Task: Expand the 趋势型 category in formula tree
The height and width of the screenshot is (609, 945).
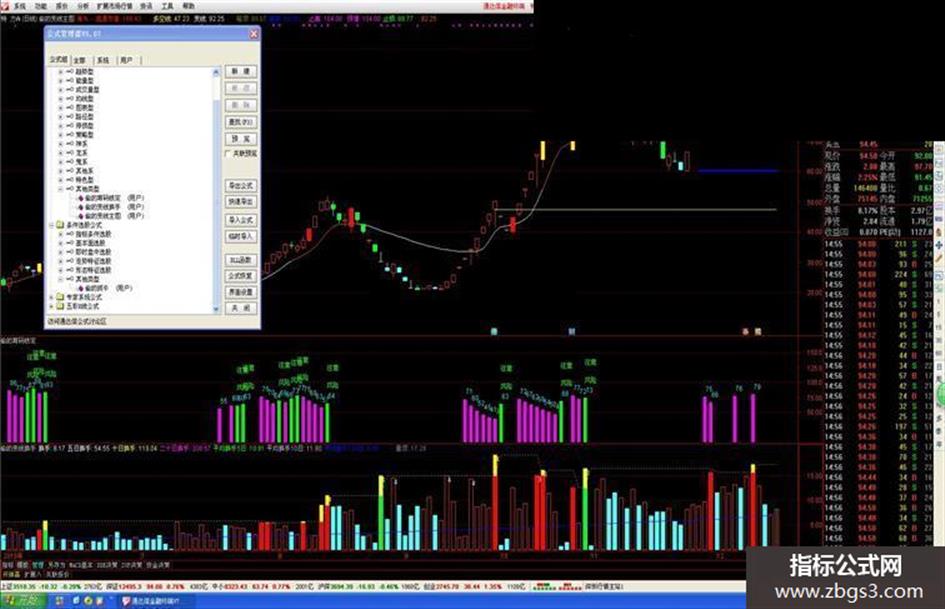Action: click(60, 72)
